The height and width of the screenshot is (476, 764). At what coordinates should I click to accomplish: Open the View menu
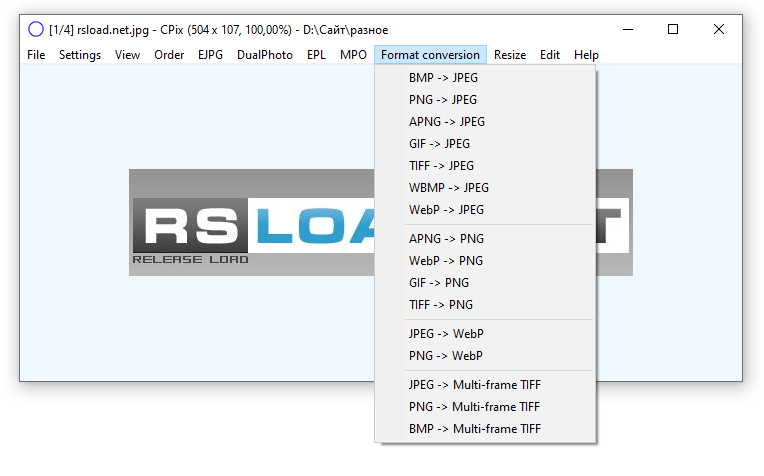click(x=128, y=55)
